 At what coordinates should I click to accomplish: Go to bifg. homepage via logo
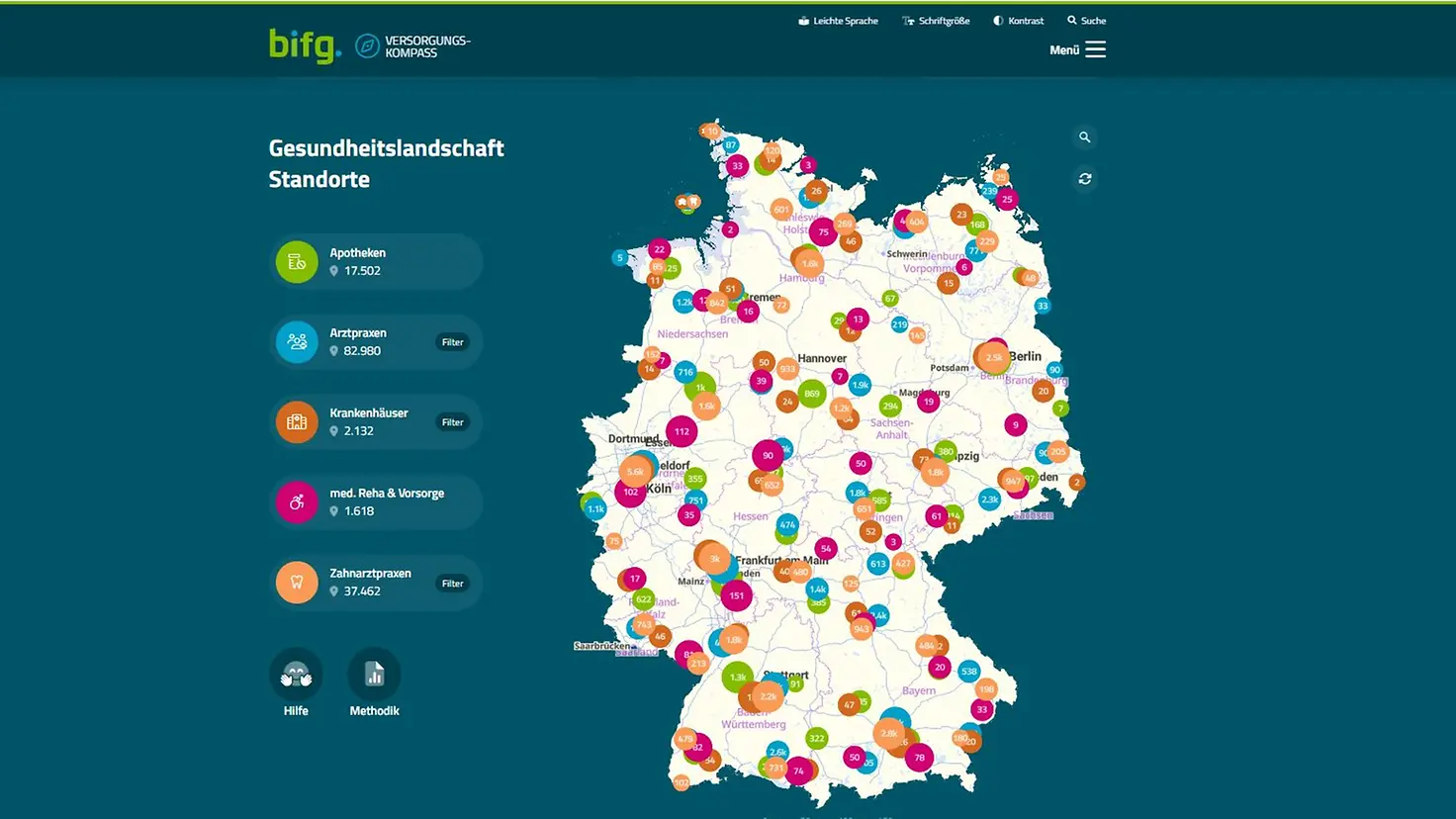click(x=305, y=45)
